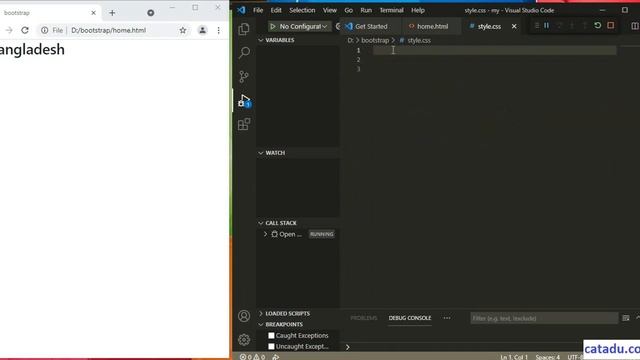Open the Terminal menu
Screen dimensions: 640x360
[x=391, y=10]
